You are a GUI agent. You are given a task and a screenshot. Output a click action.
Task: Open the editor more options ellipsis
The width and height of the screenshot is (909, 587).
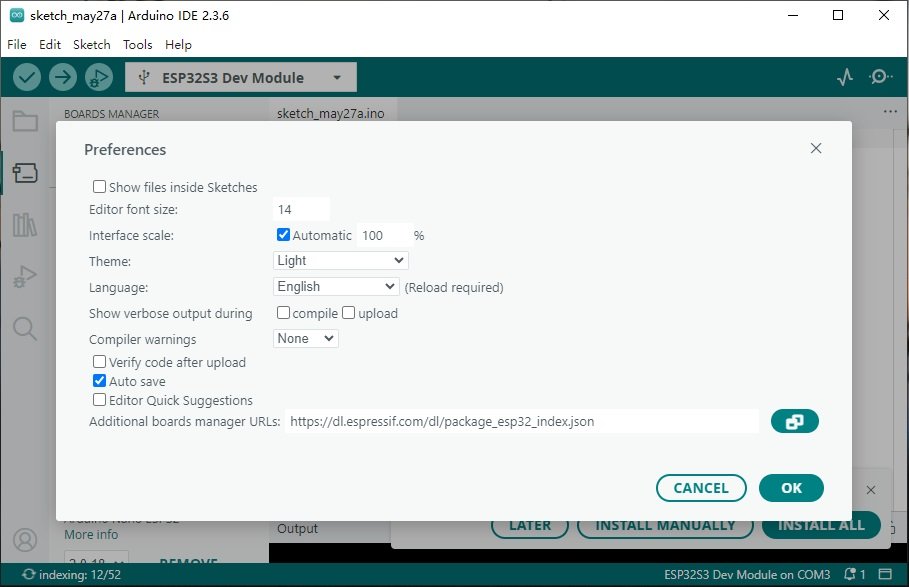pyautogui.click(x=890, y=111)
